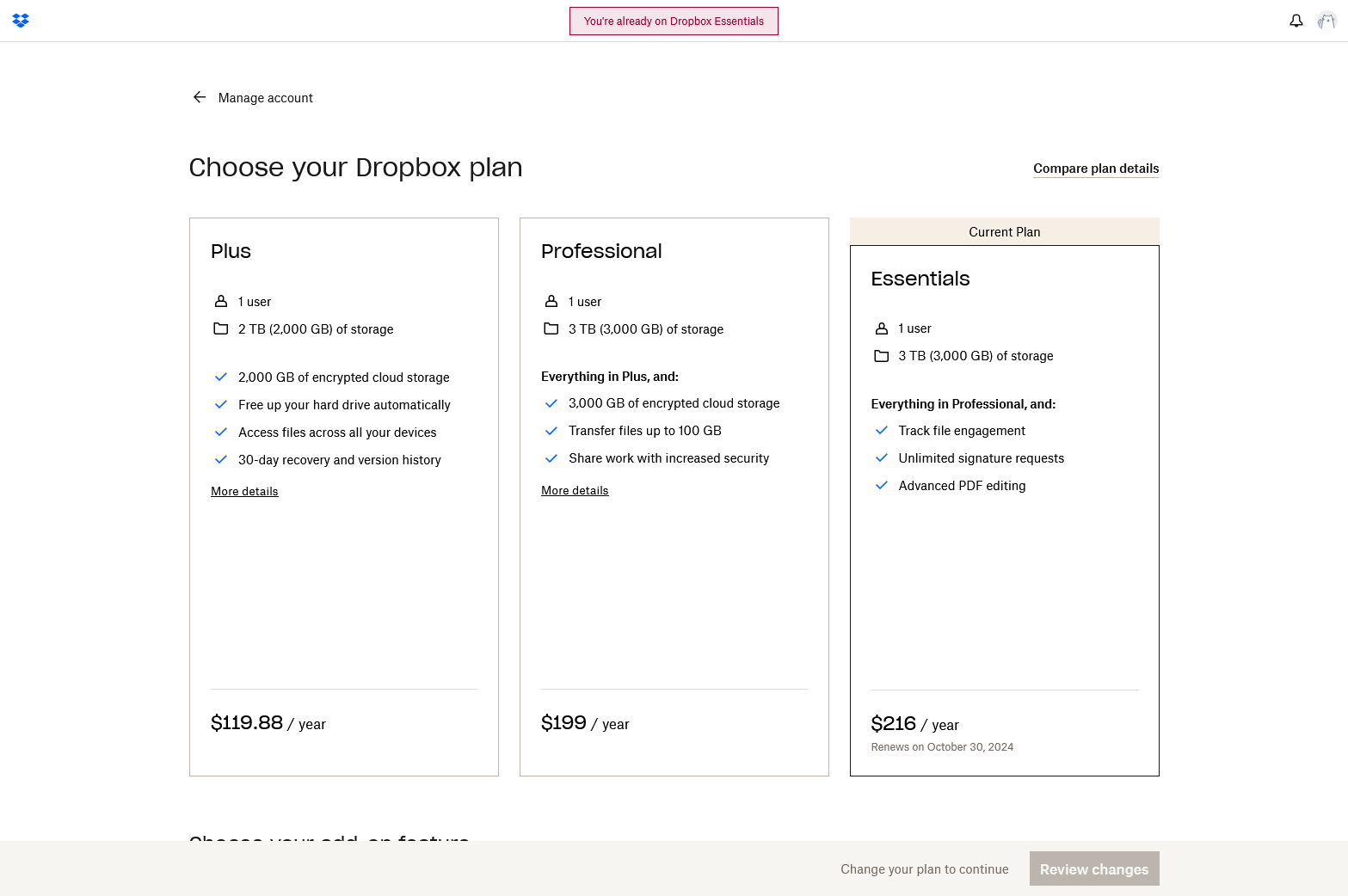The width and height of the screenshot is (1348, 896).
Task: Click checkmark beside Transfer files up to 100 GB
Action: click(x=551, y=430)
